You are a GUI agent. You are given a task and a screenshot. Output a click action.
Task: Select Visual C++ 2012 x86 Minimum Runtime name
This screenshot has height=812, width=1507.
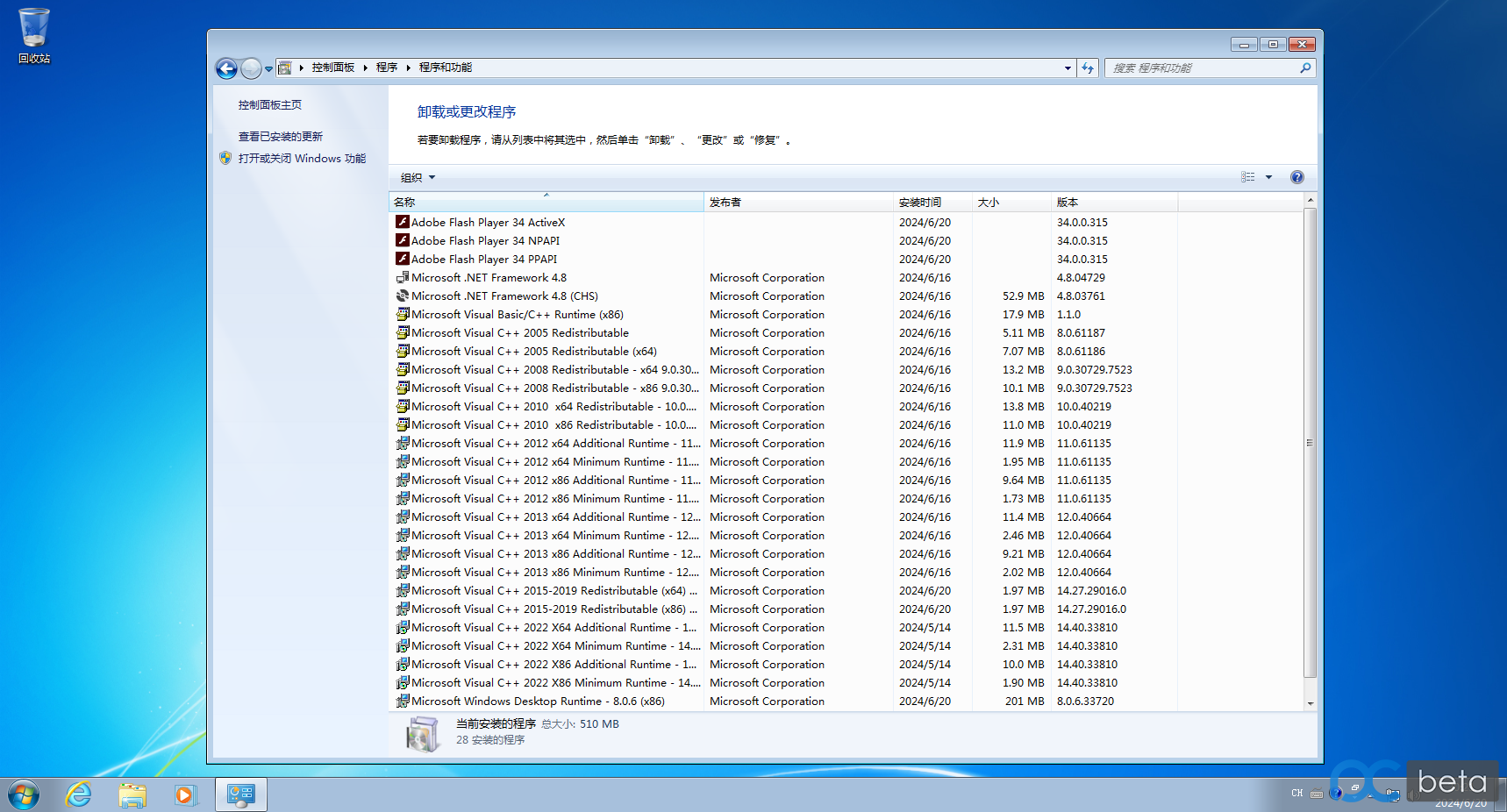point(555,498)
